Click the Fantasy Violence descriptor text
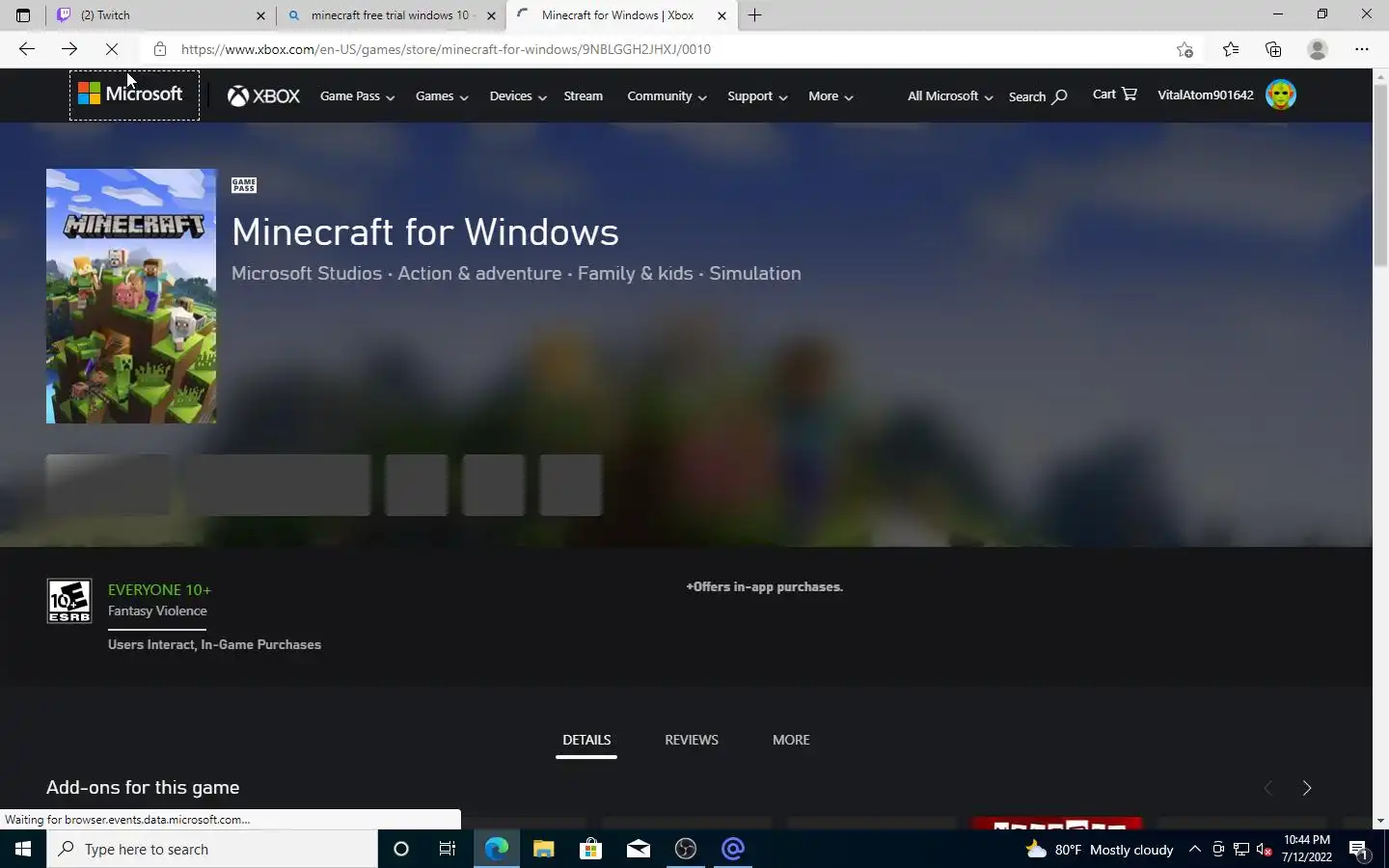 pos(157,610)
